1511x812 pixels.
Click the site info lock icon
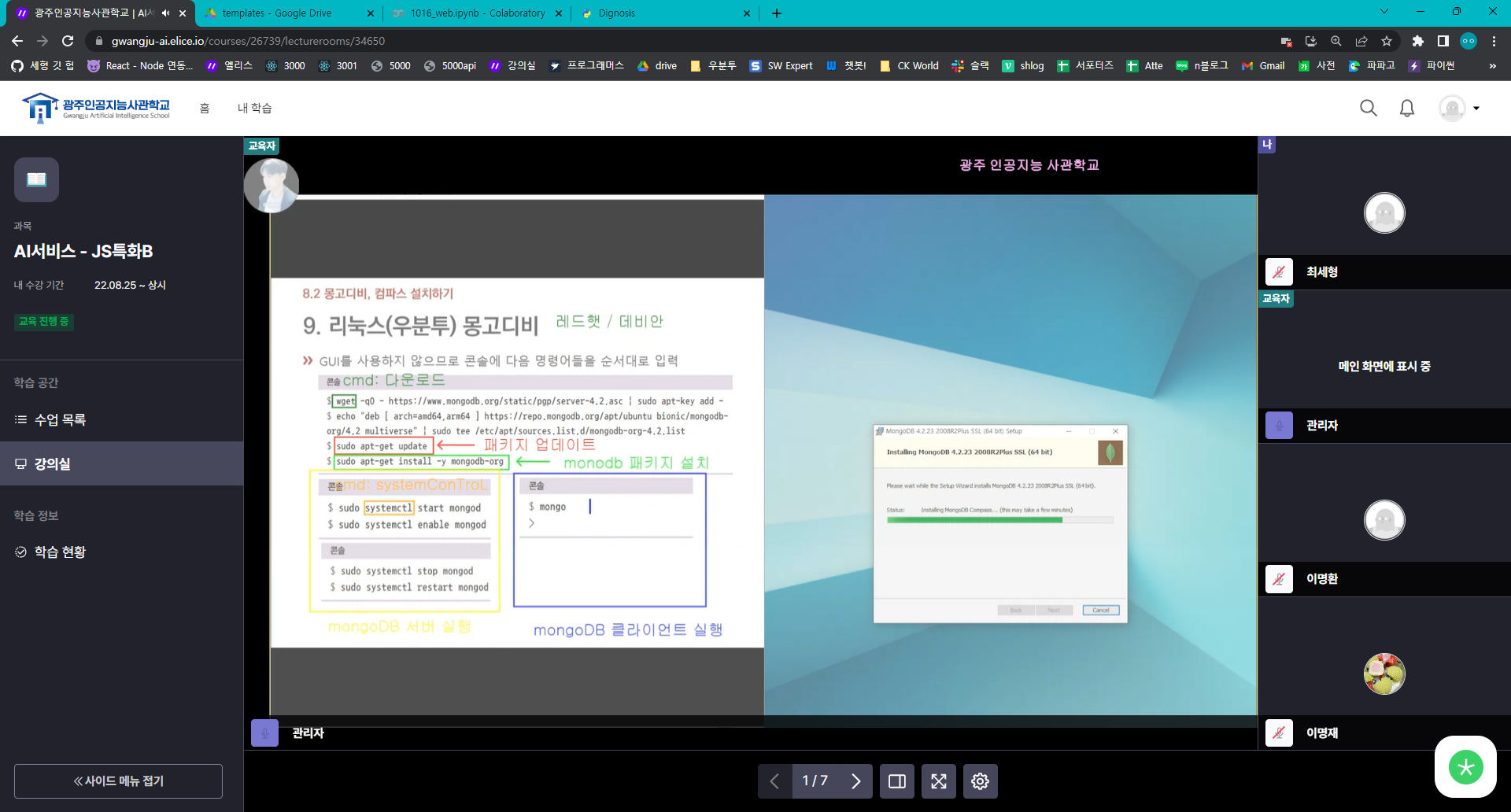98,41
